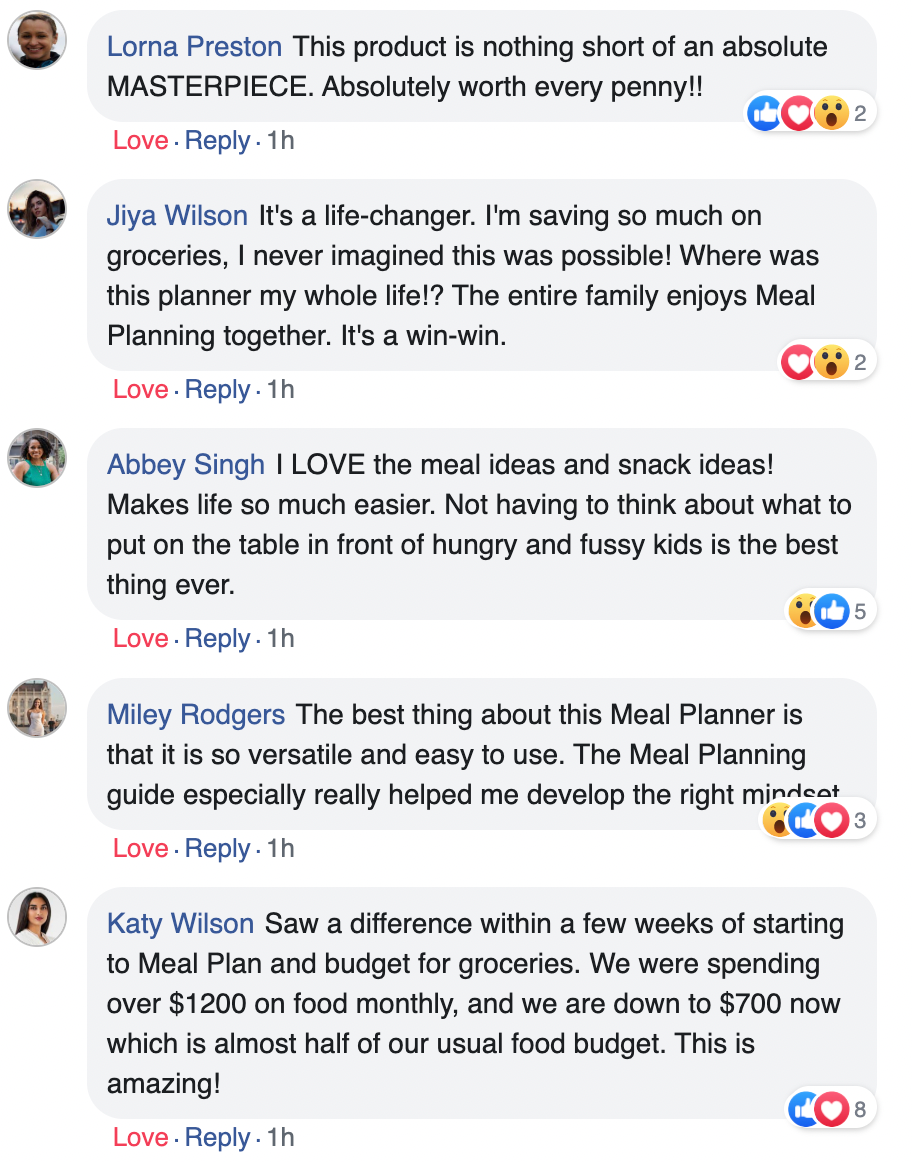The width and height of the screenshot is (912, 1162).
Task: Toggle Love under Lorna Preston's comment
Action: [x=140, y=141]
